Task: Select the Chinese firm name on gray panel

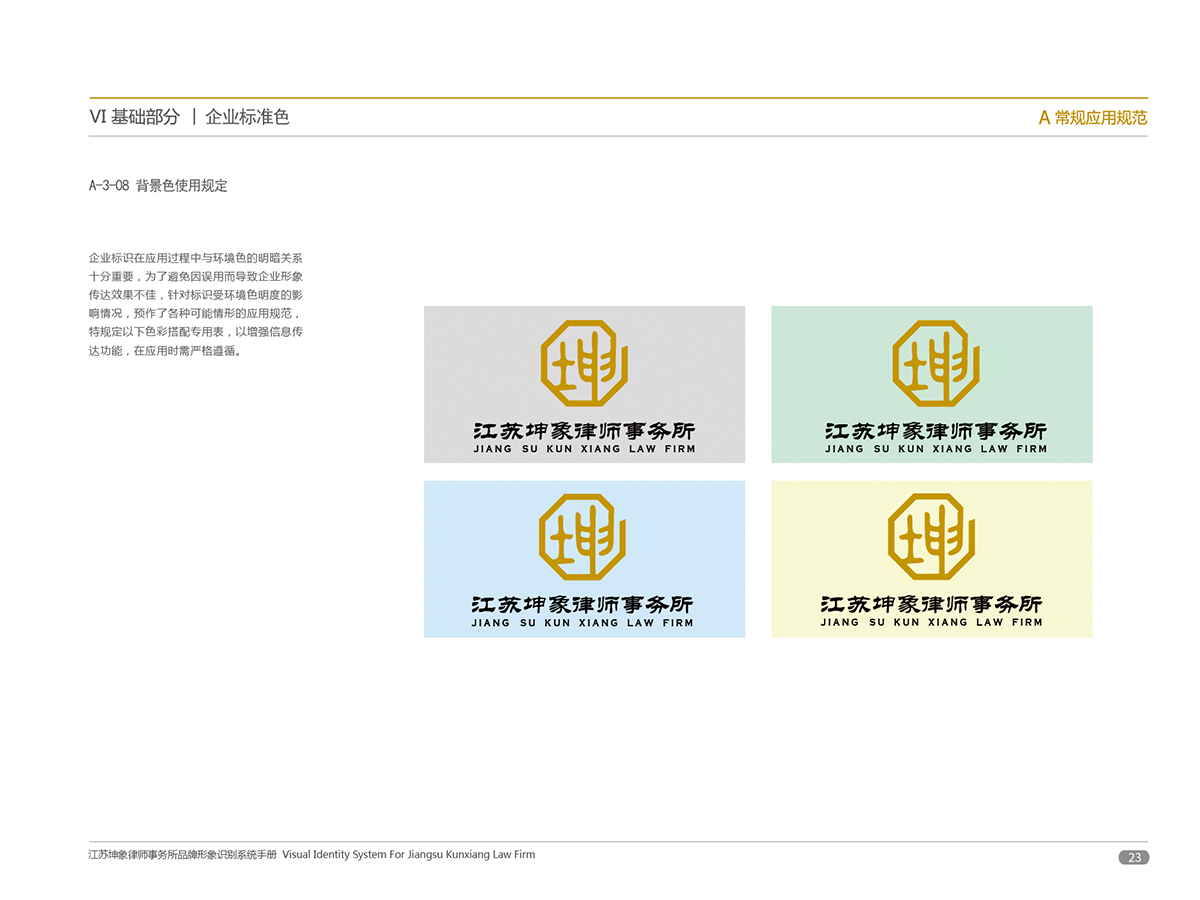Action: [x=584, y=431]
